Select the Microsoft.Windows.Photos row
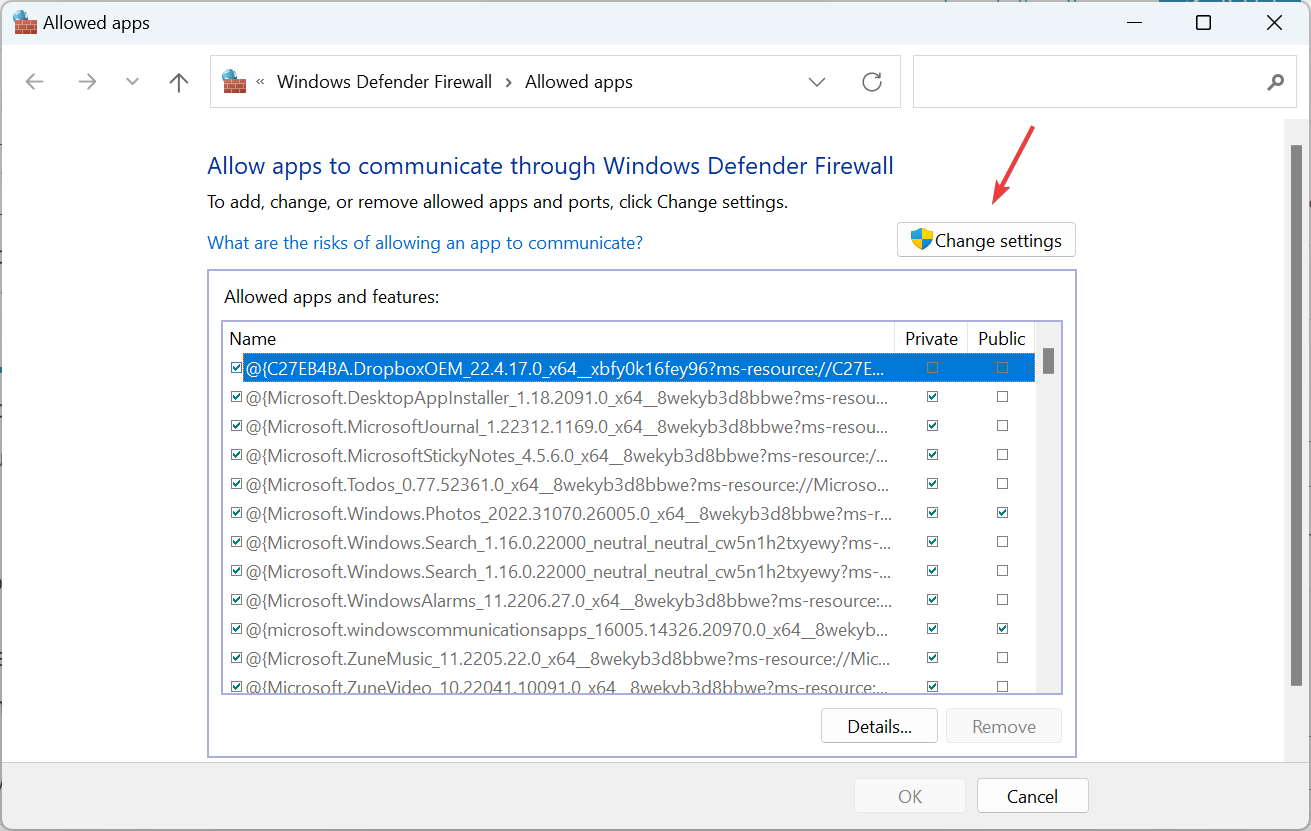This screenshot has width=1311, height=831. coord(630,513)
